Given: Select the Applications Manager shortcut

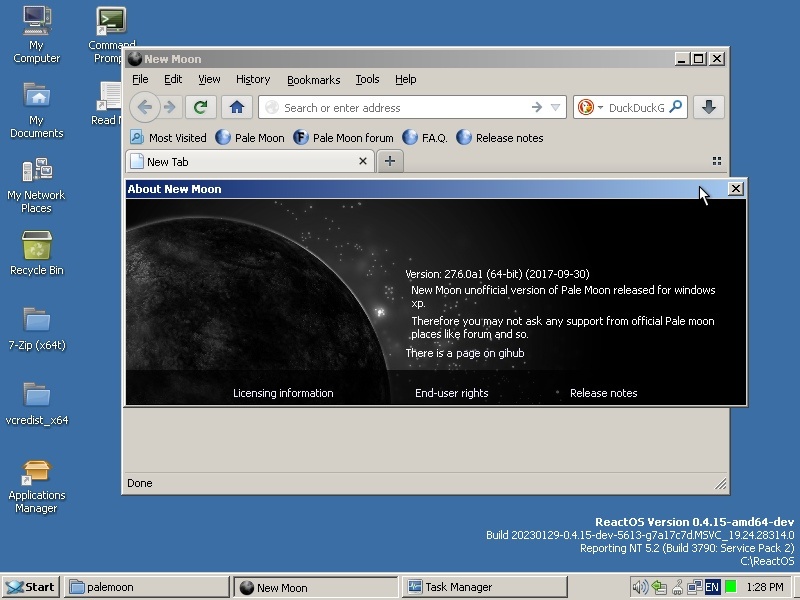Looking at the screenshot, I should (x=36, y=487).
